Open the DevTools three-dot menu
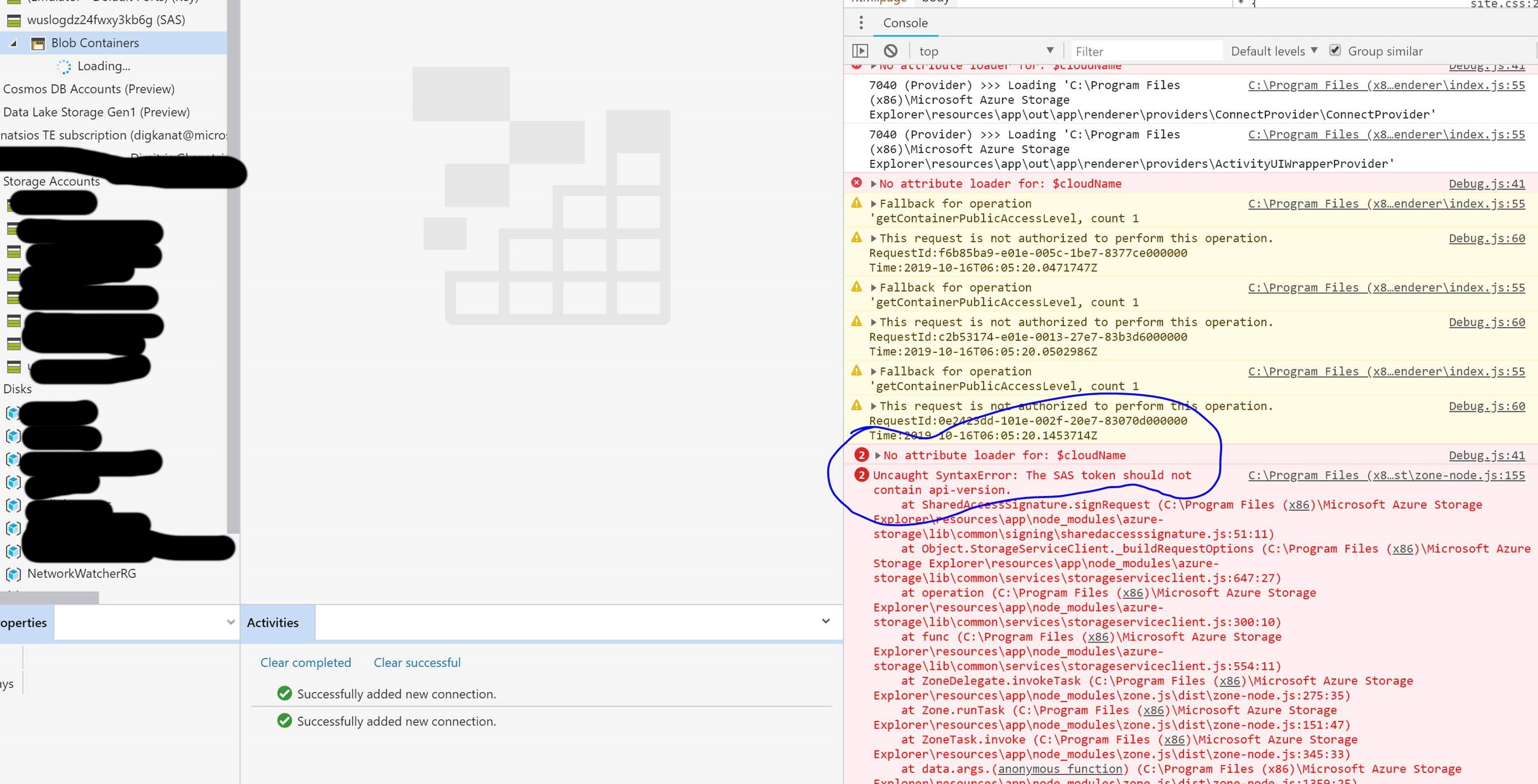This screenshot has width=1538, height=784. [860, 23]
